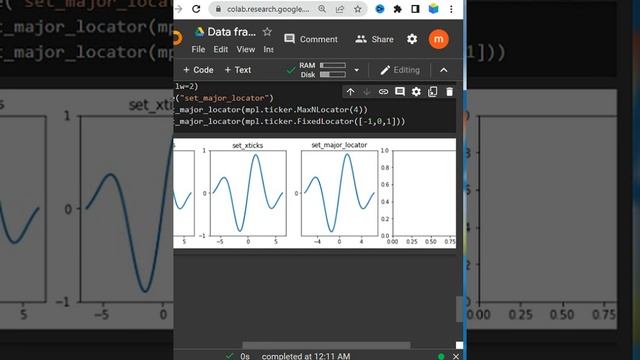
Task: Open the cell settings gear
Action: [x=416, y=92]
